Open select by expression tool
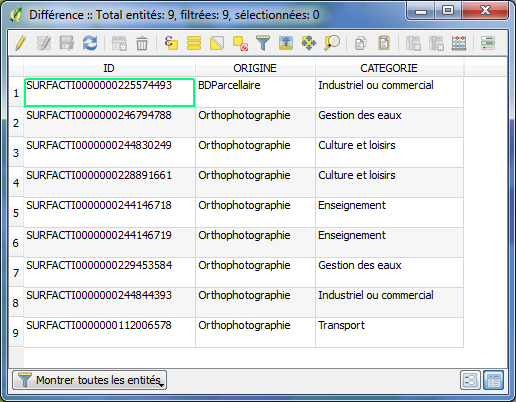Screen dimensions: 516x402 [171, 43]
